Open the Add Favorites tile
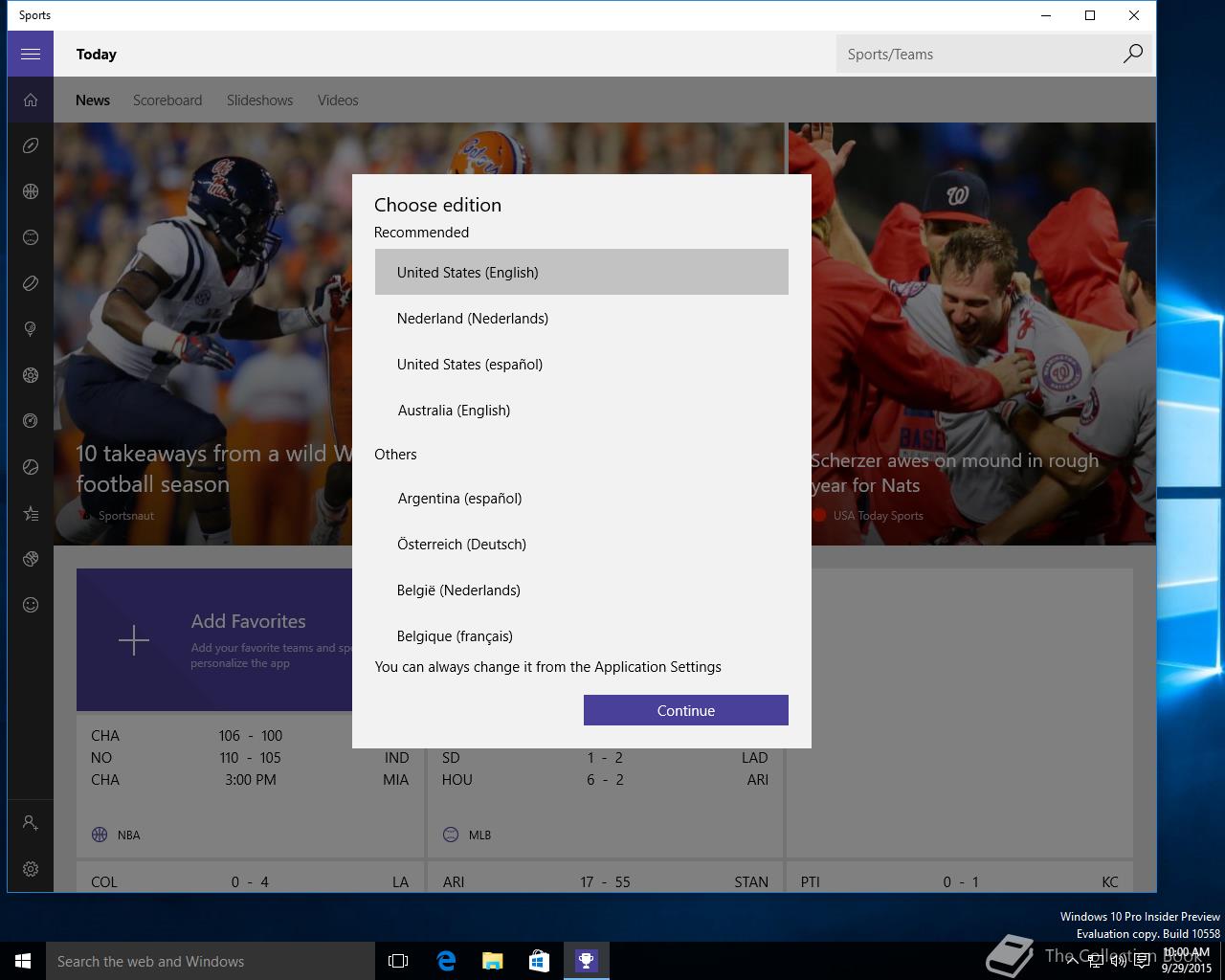The image size is (1225, 980). pyautogui.click(x=214, y=640)
